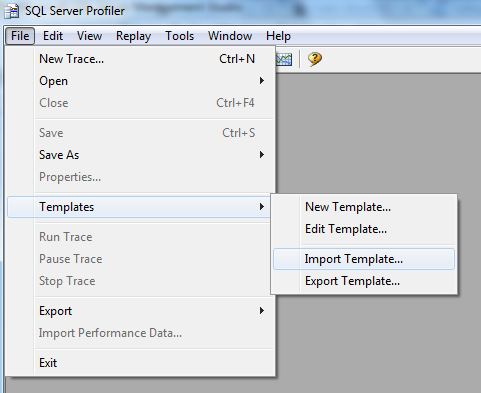Choose Export Template... option
The image size is (481, 393).
364,281
